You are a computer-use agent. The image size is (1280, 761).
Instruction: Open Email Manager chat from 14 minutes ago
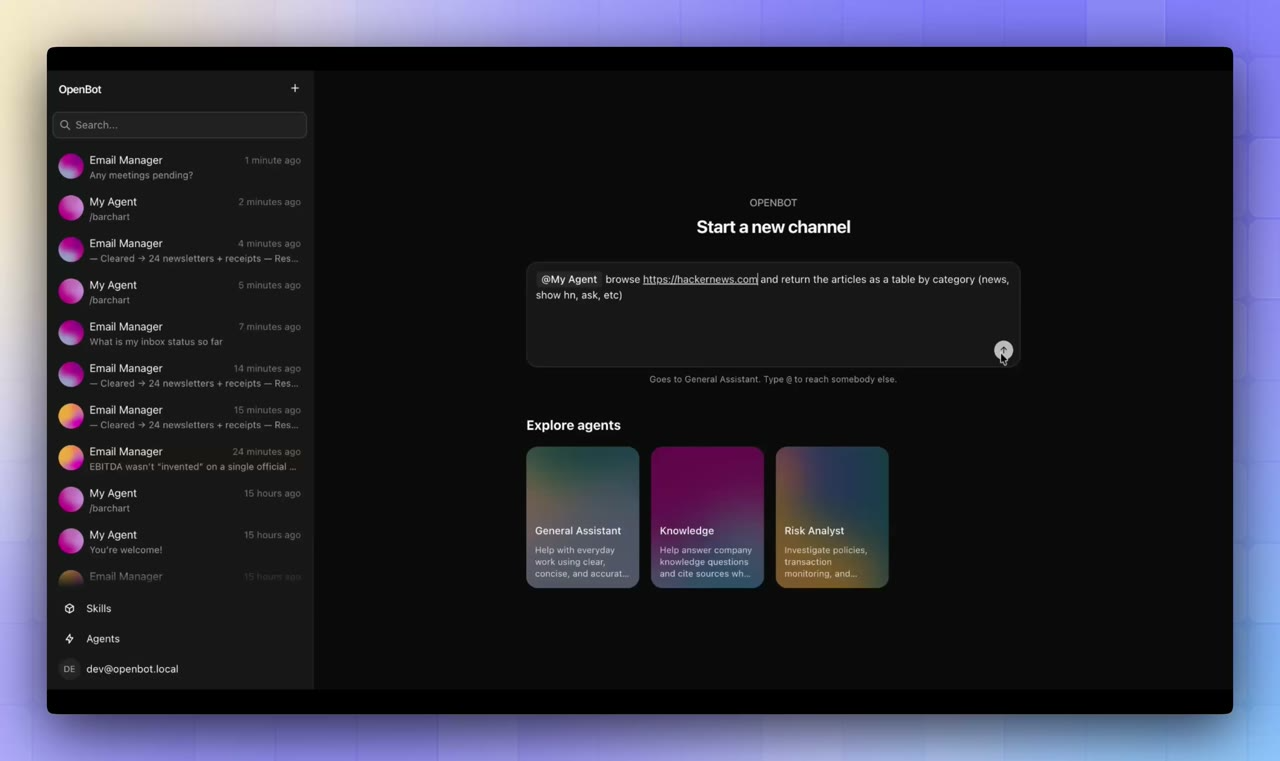click(180, 375)
